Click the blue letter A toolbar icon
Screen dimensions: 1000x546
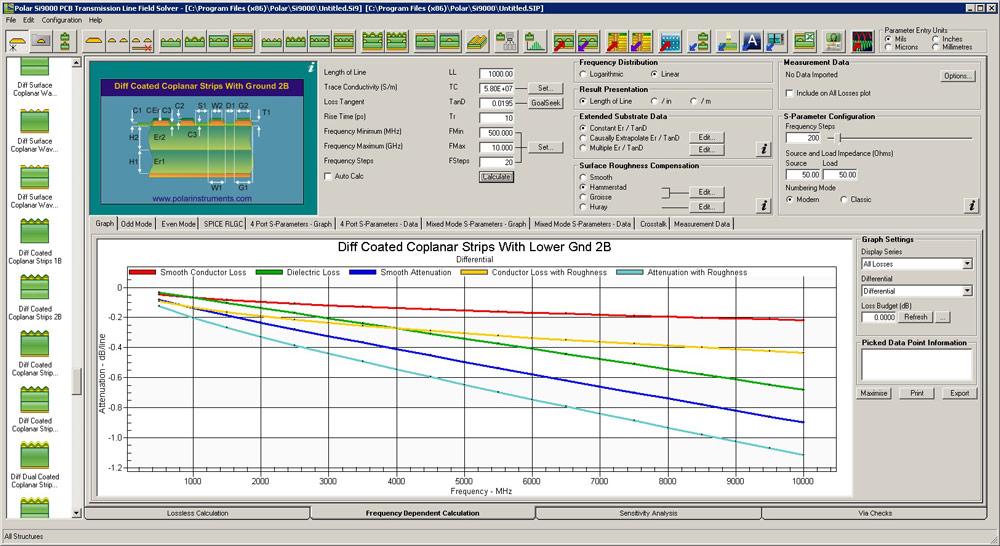click(x=752, y=41)
